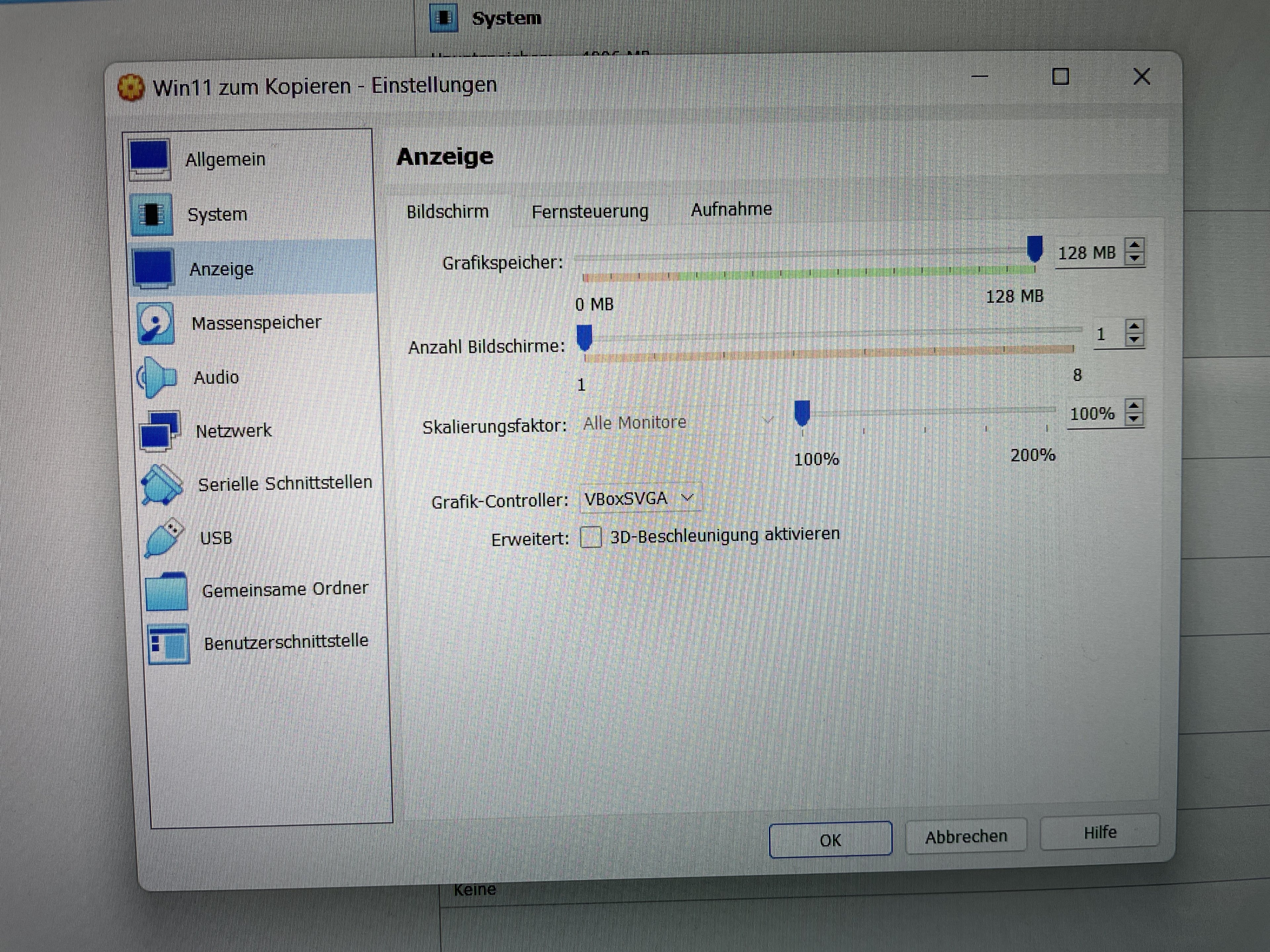The image size is (1270, 952).
Task: Open Audio settings via speaker icon
Action: click(x=157, y=377)
